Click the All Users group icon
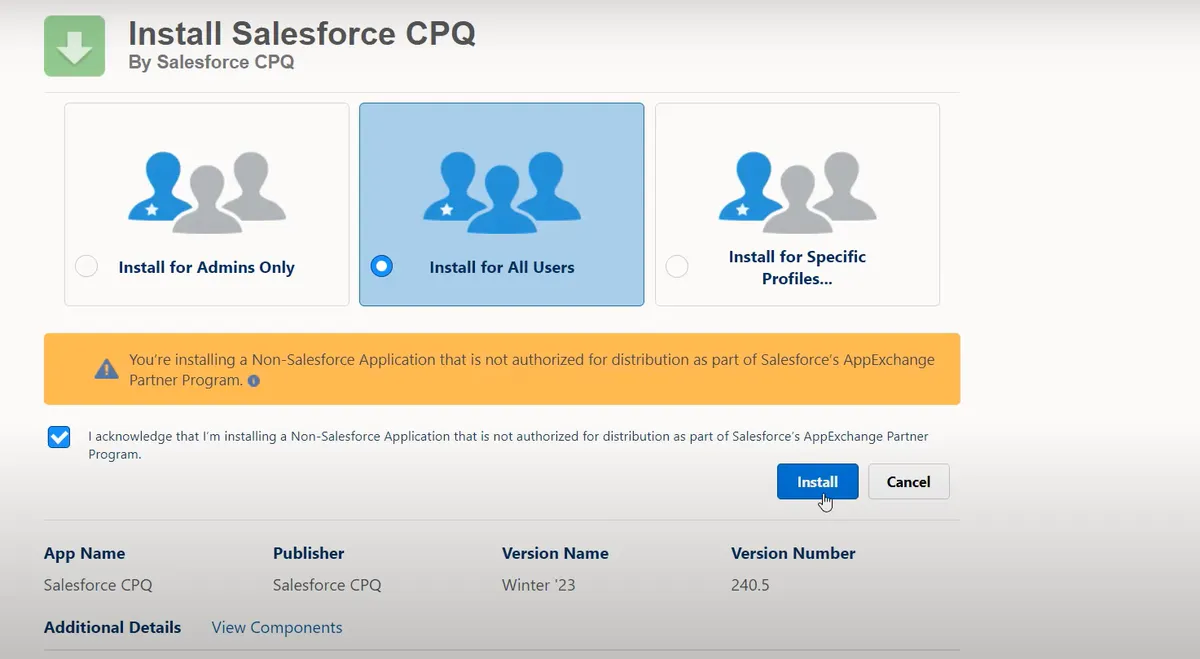 point(502,191)
